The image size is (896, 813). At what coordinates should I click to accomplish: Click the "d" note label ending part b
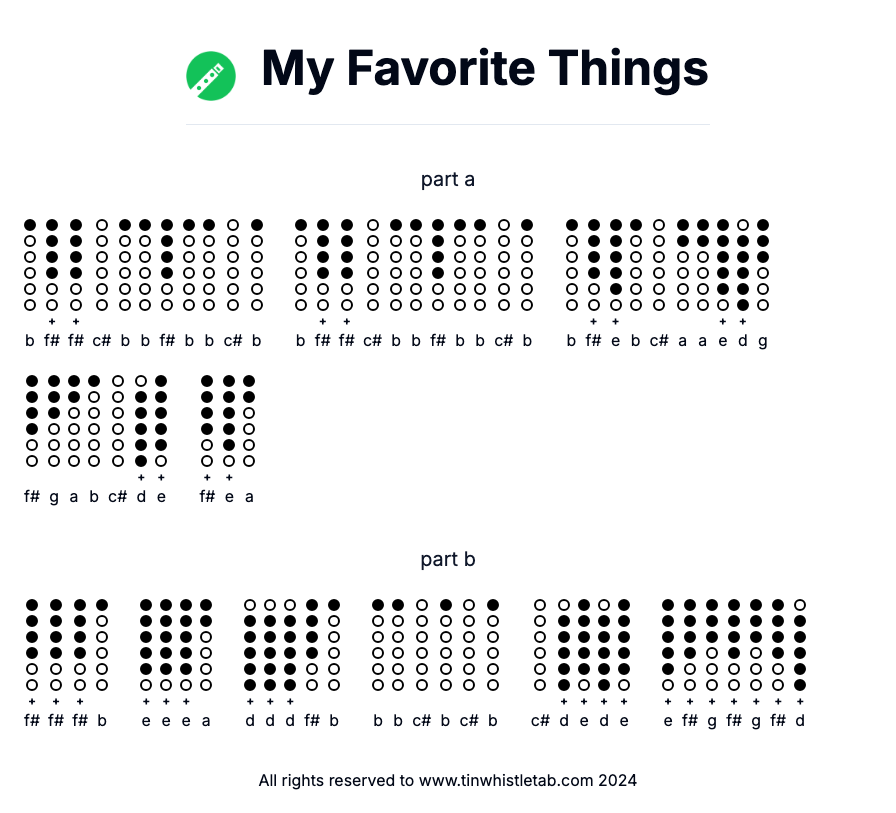800,721
